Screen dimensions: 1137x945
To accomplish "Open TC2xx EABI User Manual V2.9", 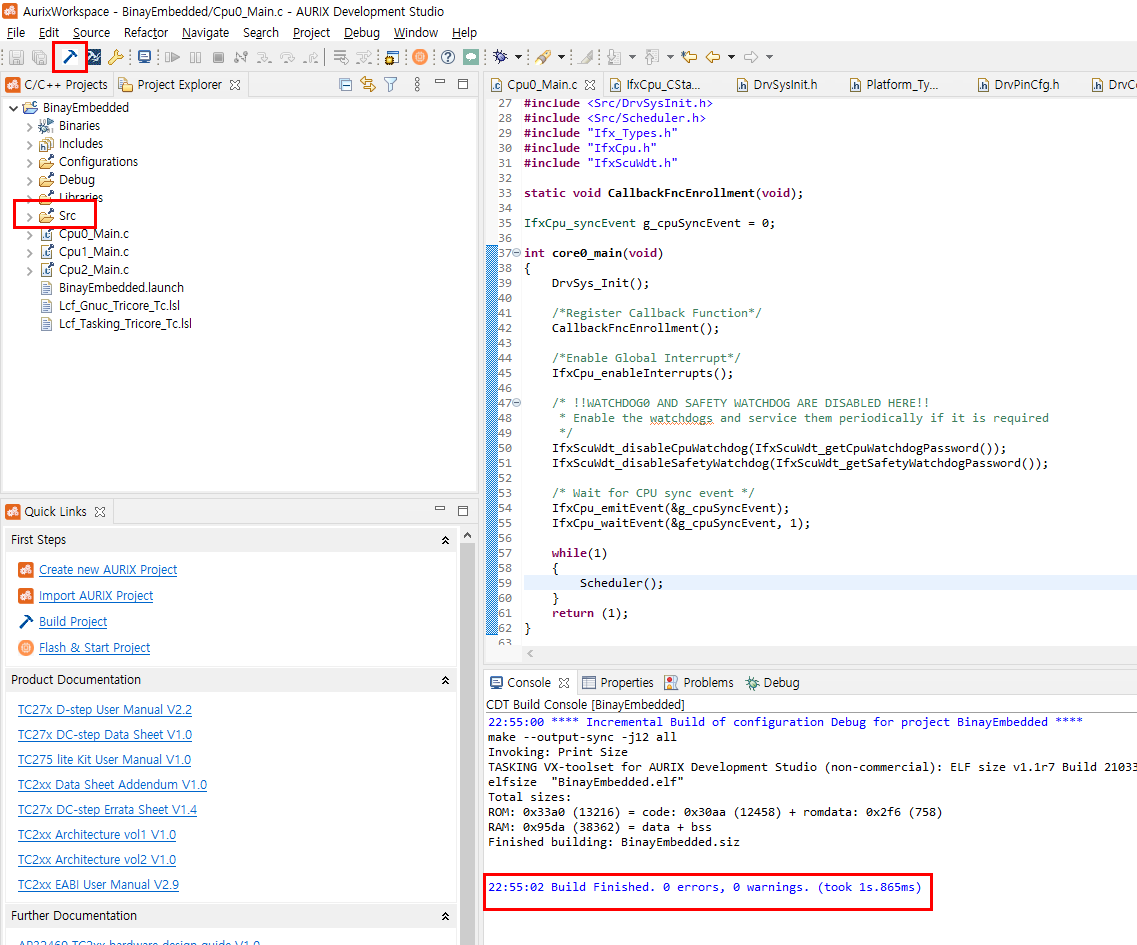I will pos(98,885).
